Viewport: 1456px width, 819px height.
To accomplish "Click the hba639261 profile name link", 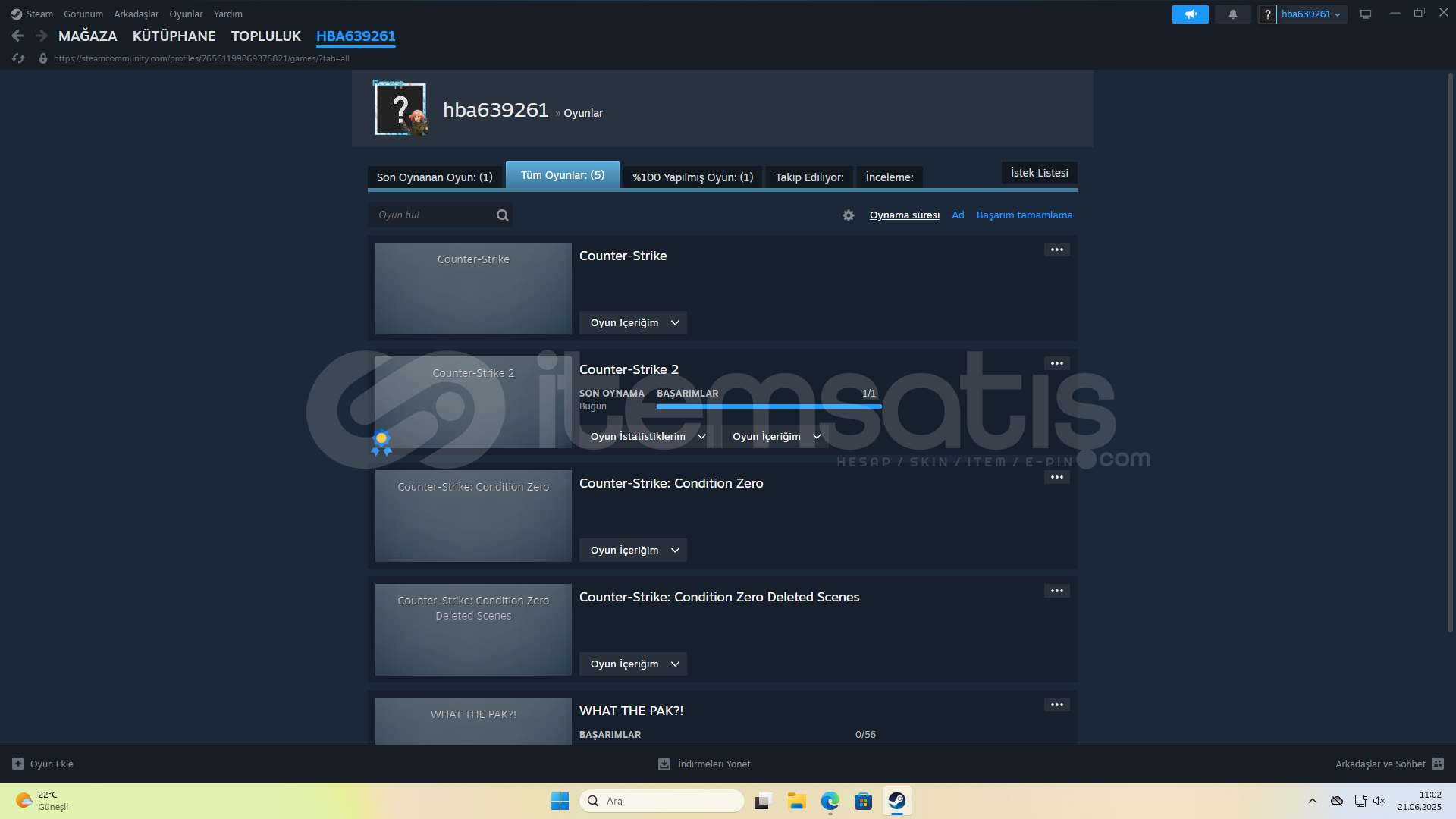I will point(495,110).
